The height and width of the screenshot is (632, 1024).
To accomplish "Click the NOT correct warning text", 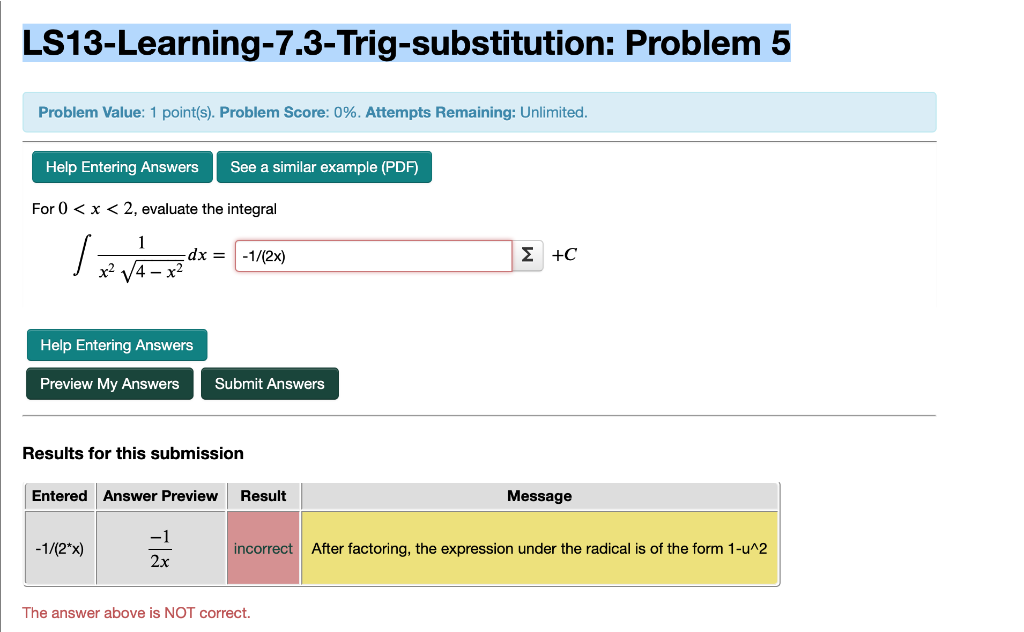I will pyautogui.click(x=137, y=612).
